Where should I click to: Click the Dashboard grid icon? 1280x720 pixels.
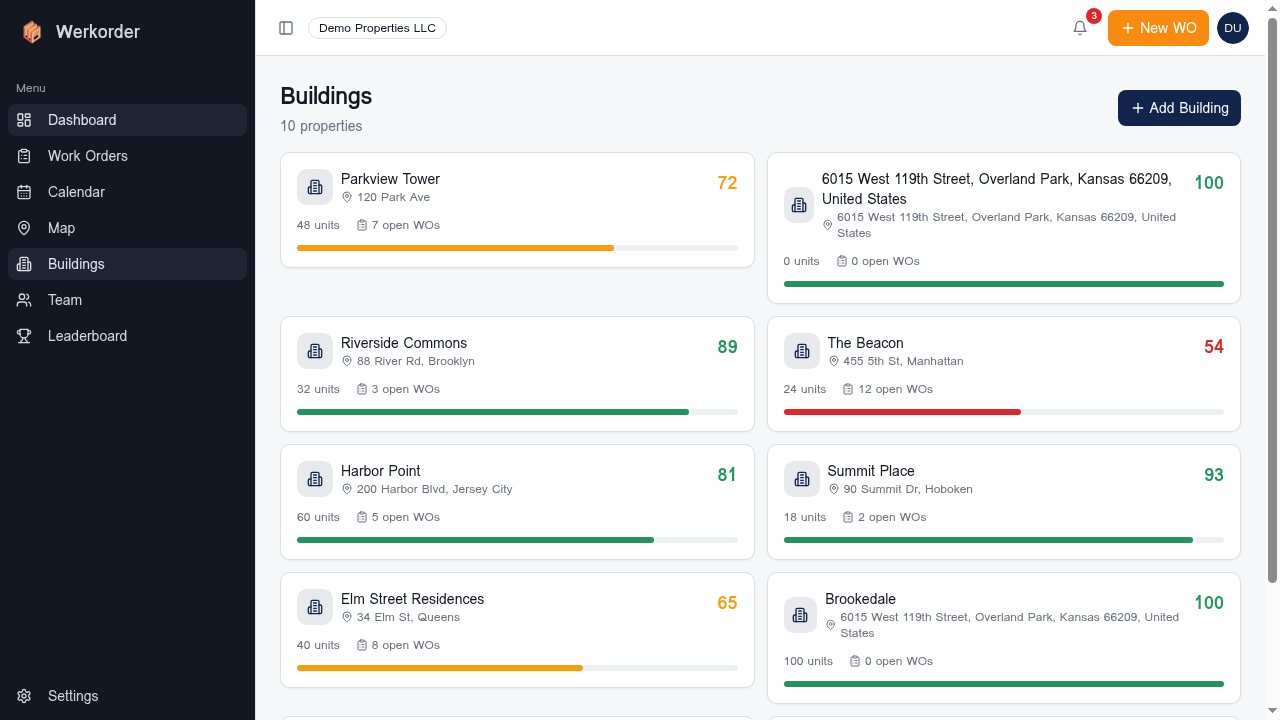25,120
